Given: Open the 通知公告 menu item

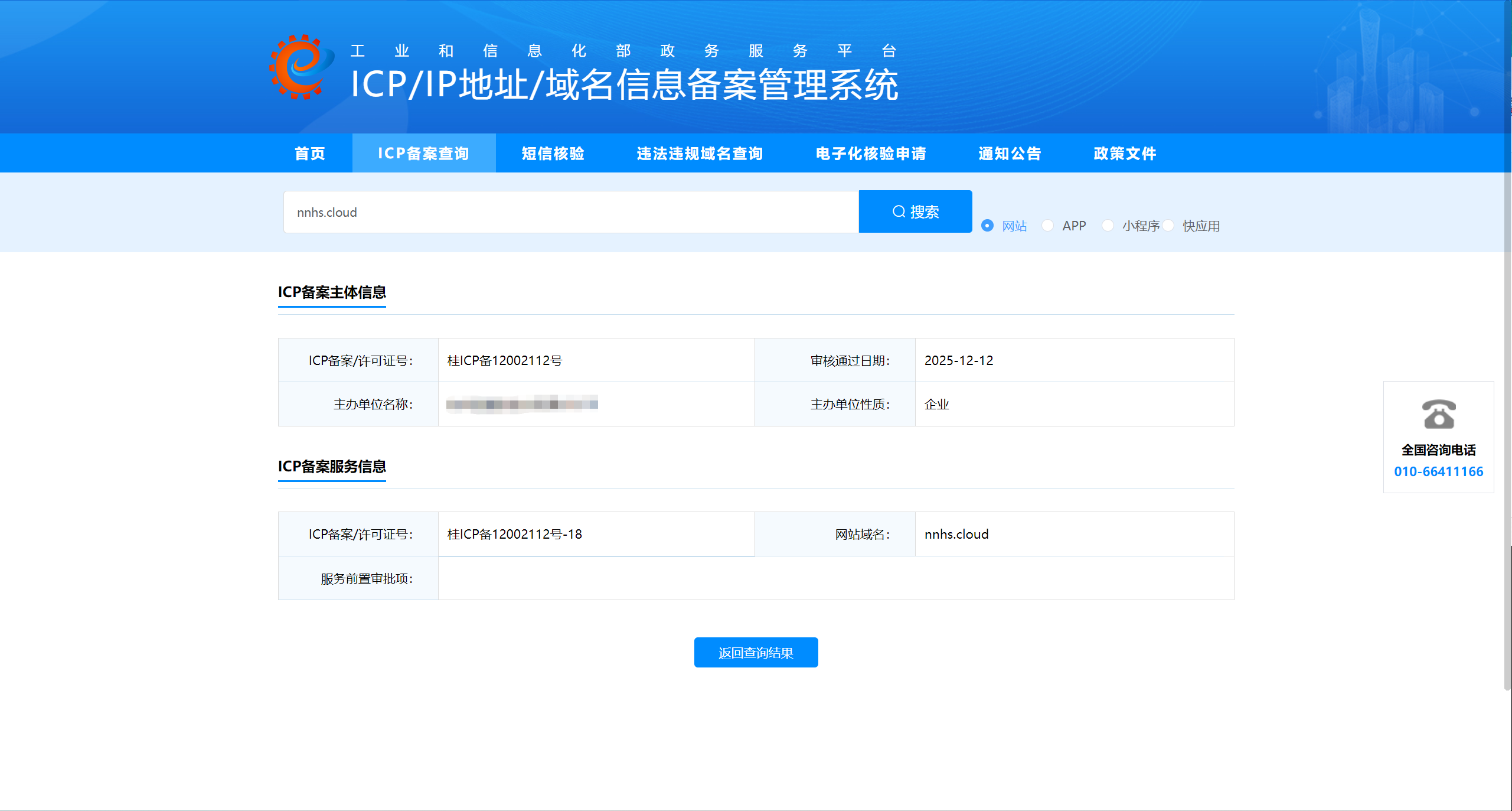Looking at the screenshot, I should pyautogui.click(x=1010, y=154).
